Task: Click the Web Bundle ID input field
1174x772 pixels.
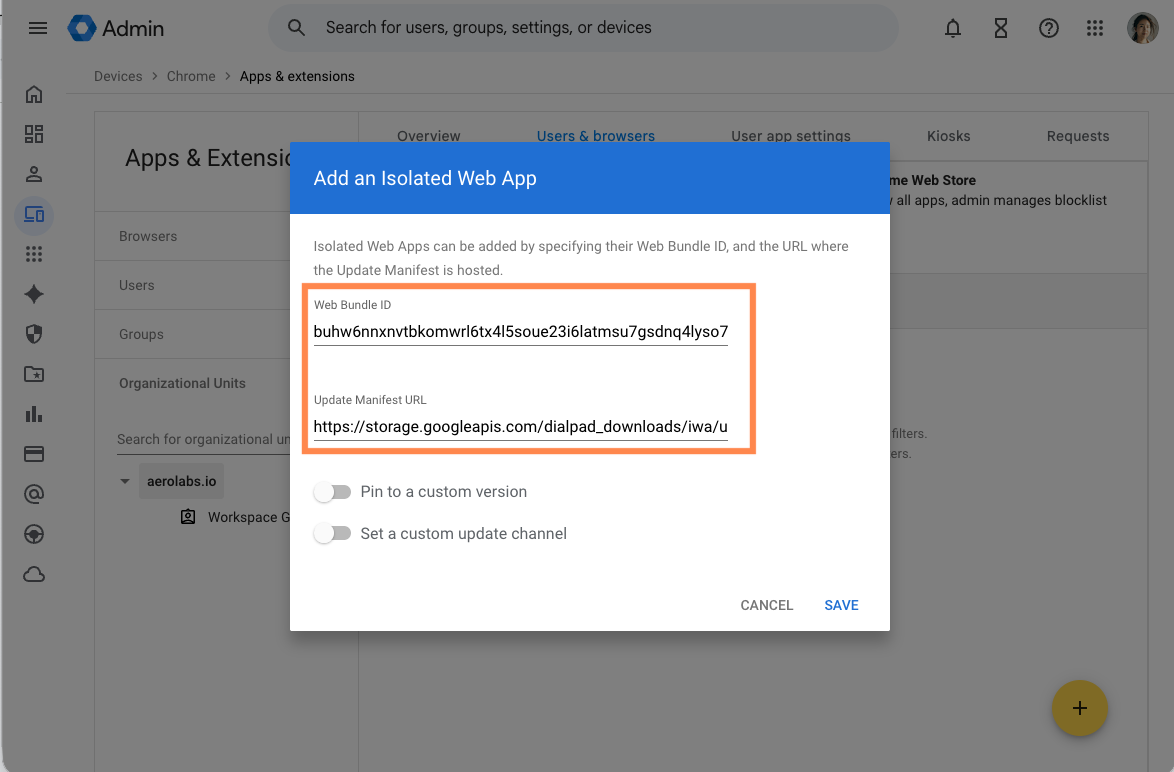Action: [x=520, y=330]
